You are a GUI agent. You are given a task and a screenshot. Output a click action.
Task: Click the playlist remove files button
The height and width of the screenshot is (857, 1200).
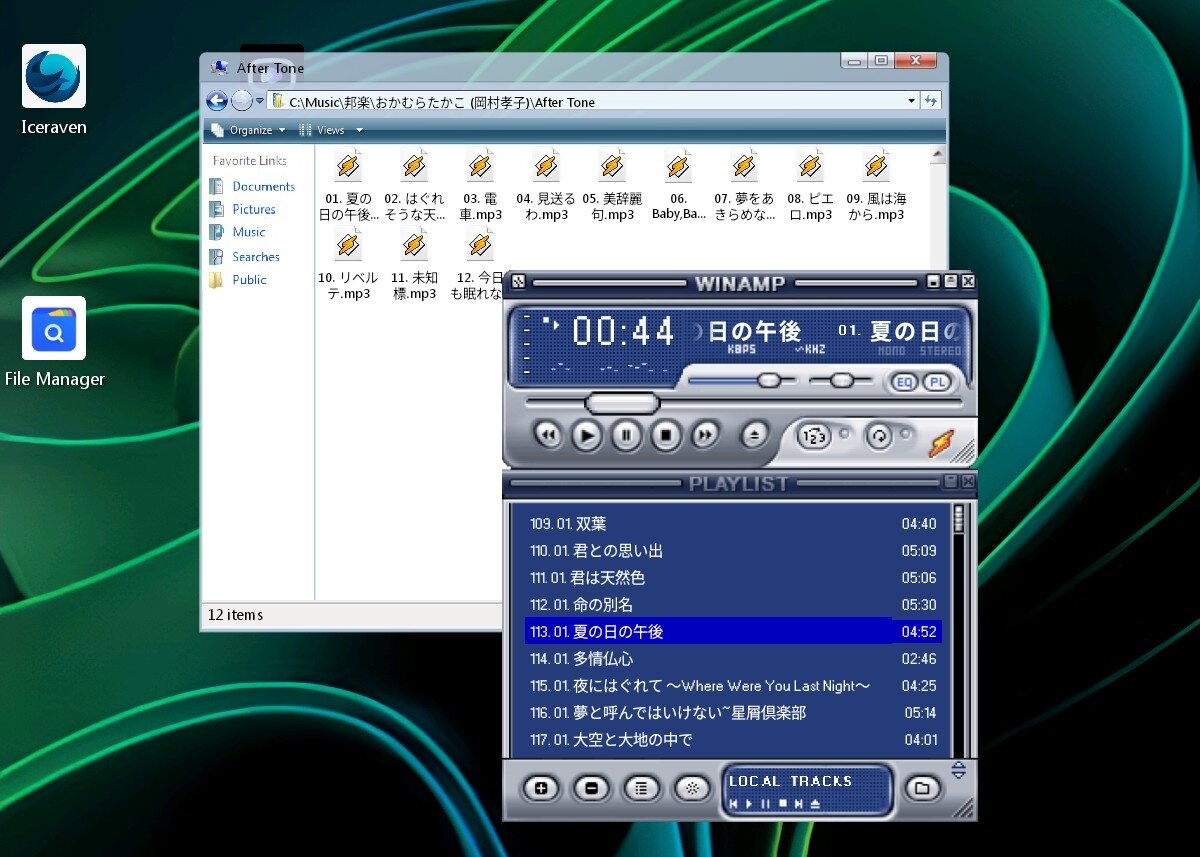tap(591, 788)
